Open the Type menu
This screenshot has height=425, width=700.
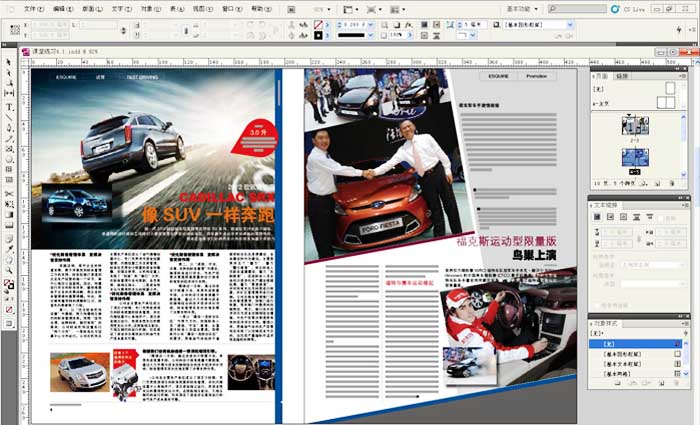pyautogui.click(x=121, y=9)
